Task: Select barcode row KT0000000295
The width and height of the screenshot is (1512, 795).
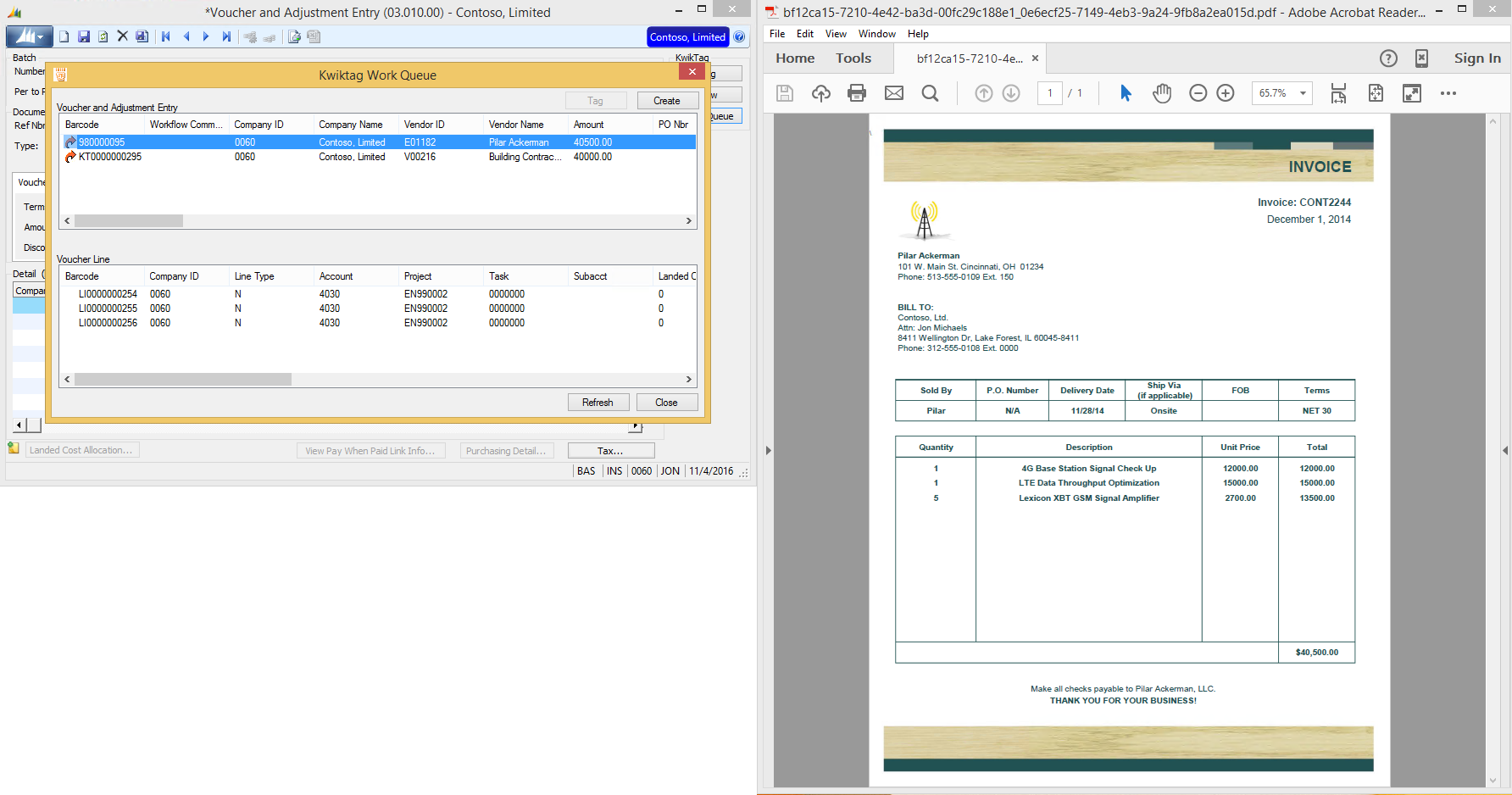Action: (380, 157)
